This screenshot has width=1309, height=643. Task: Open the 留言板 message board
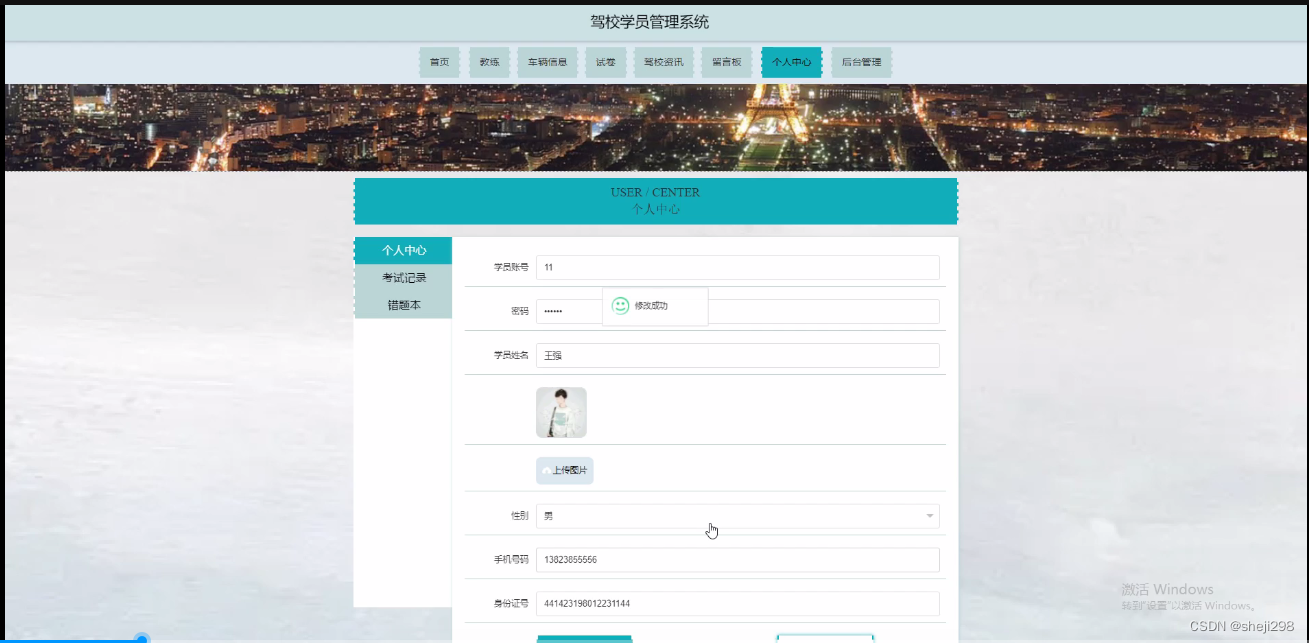[x=726, y=61]
